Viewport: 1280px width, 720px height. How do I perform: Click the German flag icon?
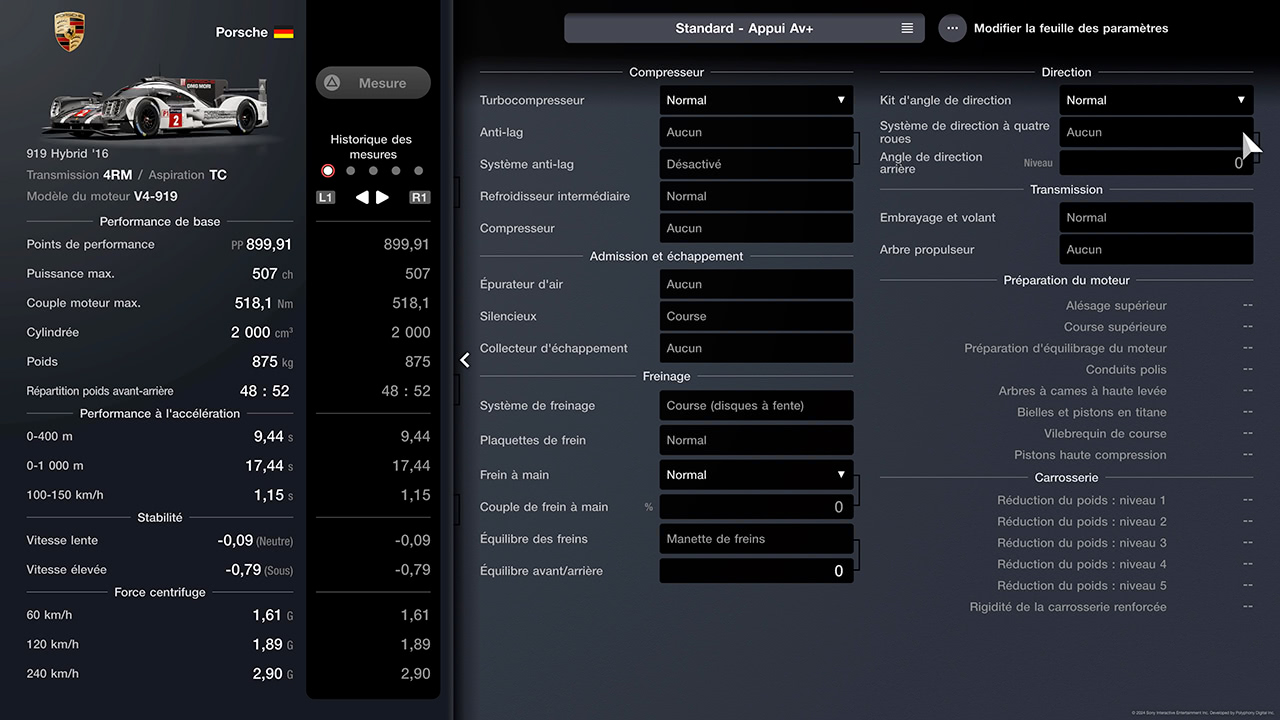point(283,32)
